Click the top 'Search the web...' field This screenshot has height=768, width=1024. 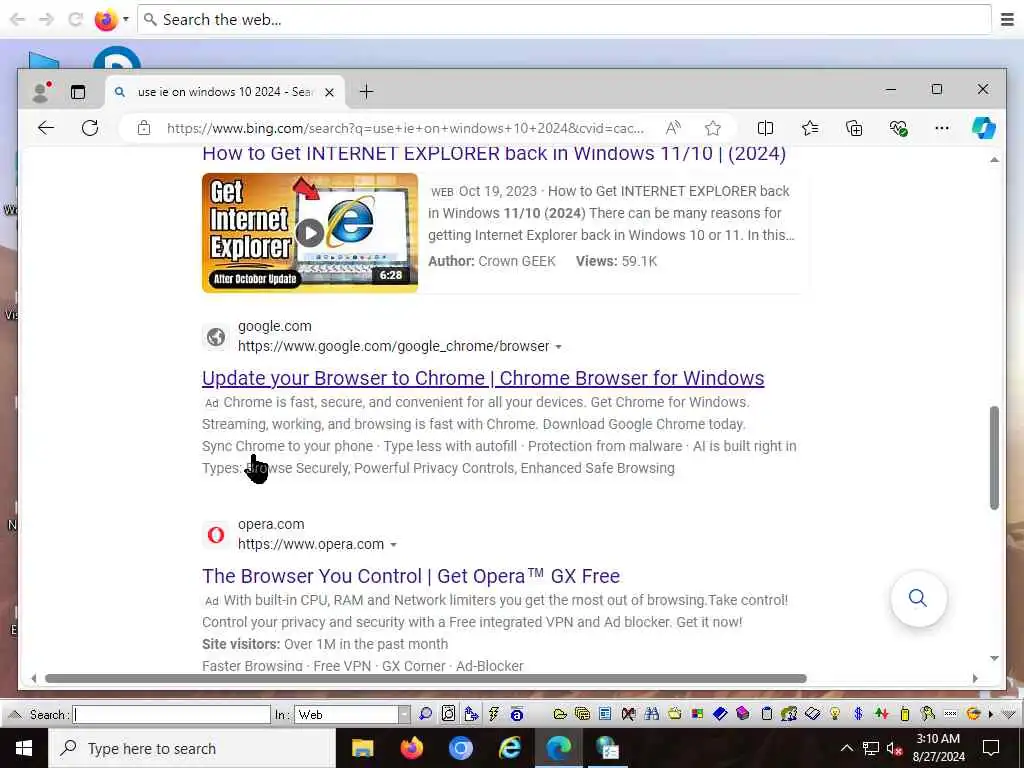click(565, 20)
